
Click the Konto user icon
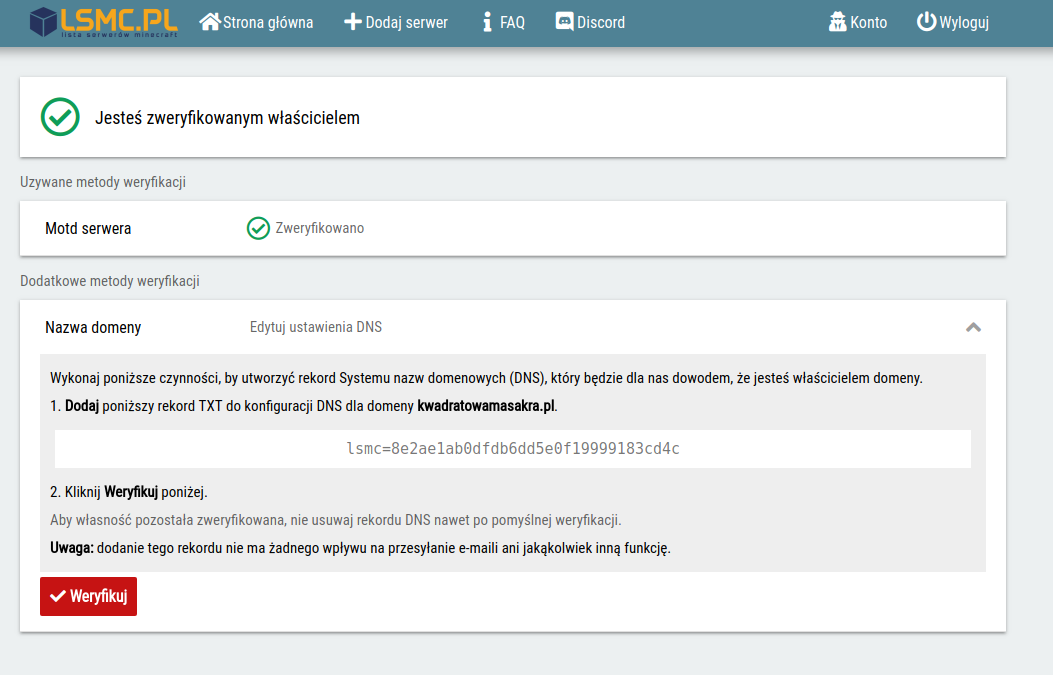(838, 22)
